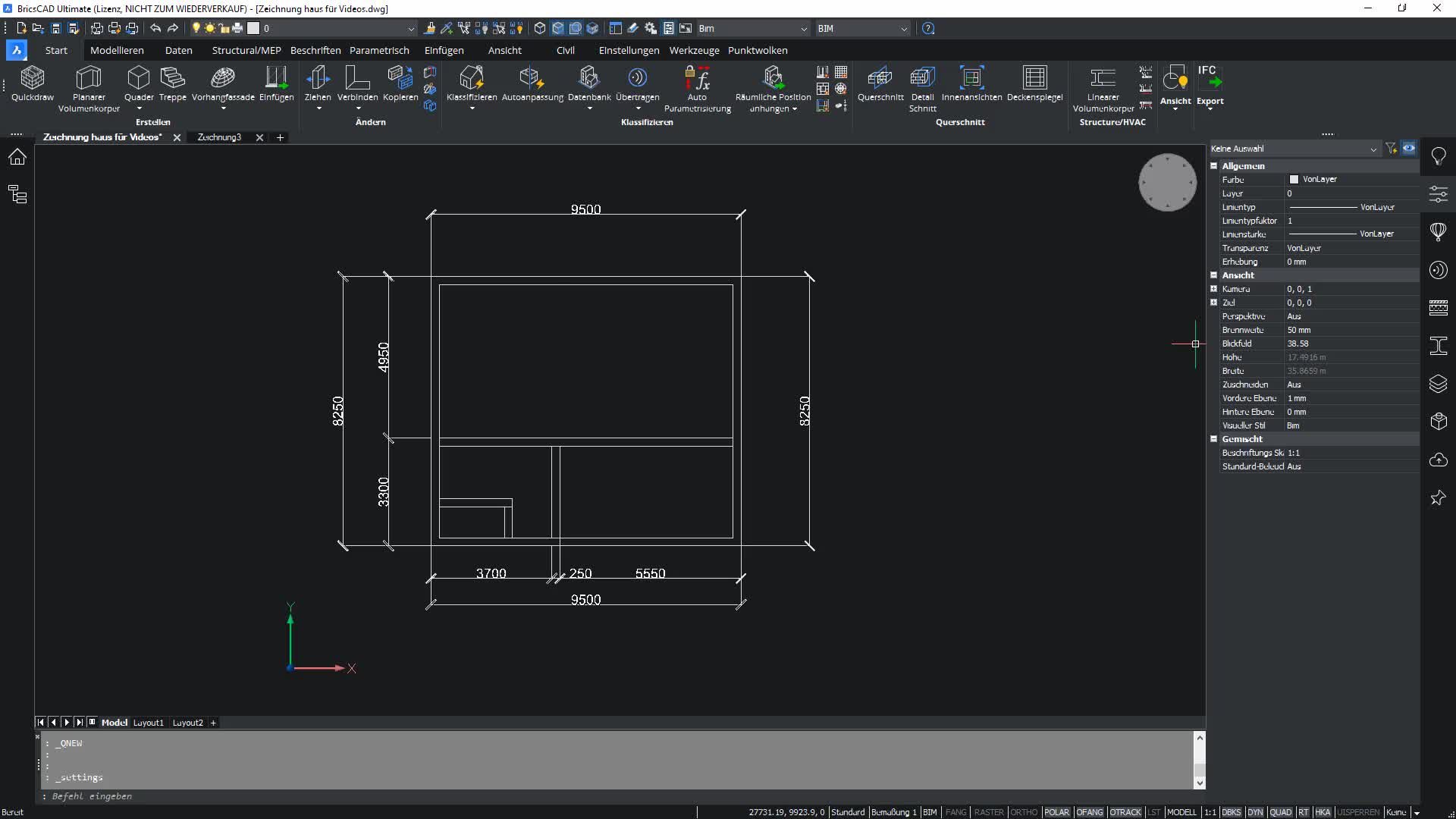
Task: Click the IFC Export icon
Action: [x=1210, y=77]
